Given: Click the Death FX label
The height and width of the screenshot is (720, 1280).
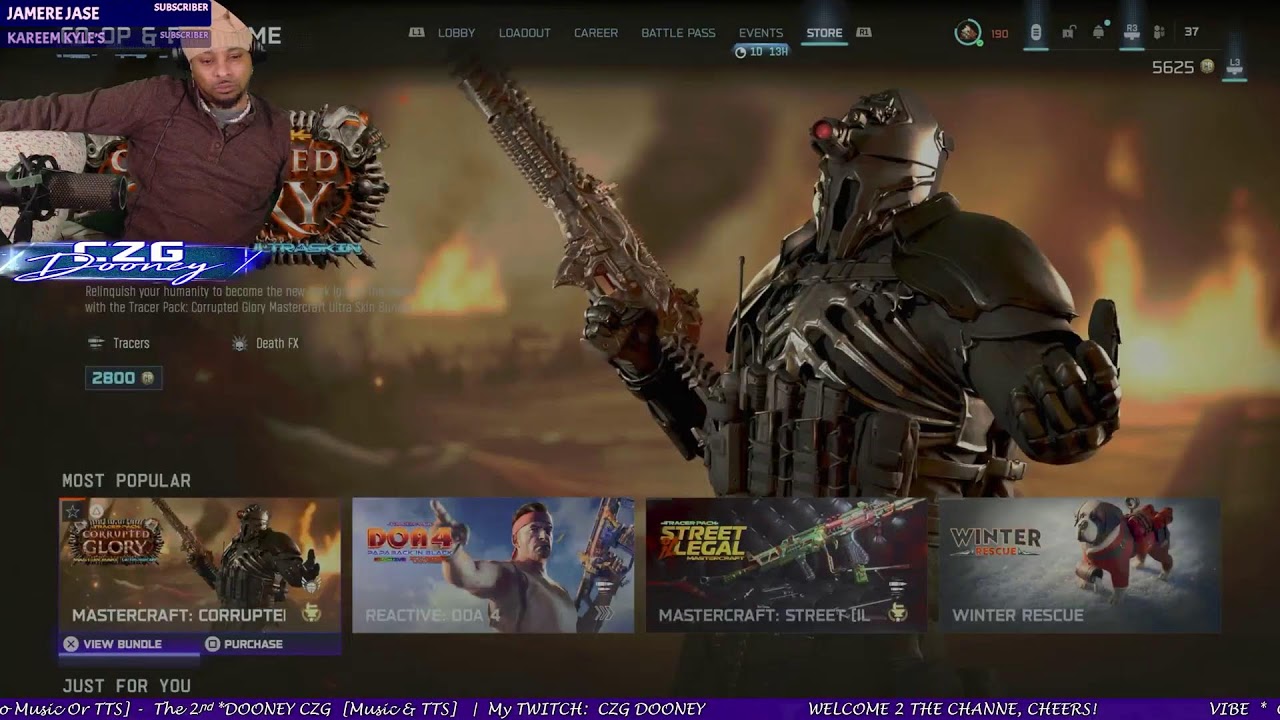Looking at the screenshot, I should pos(277,343).
